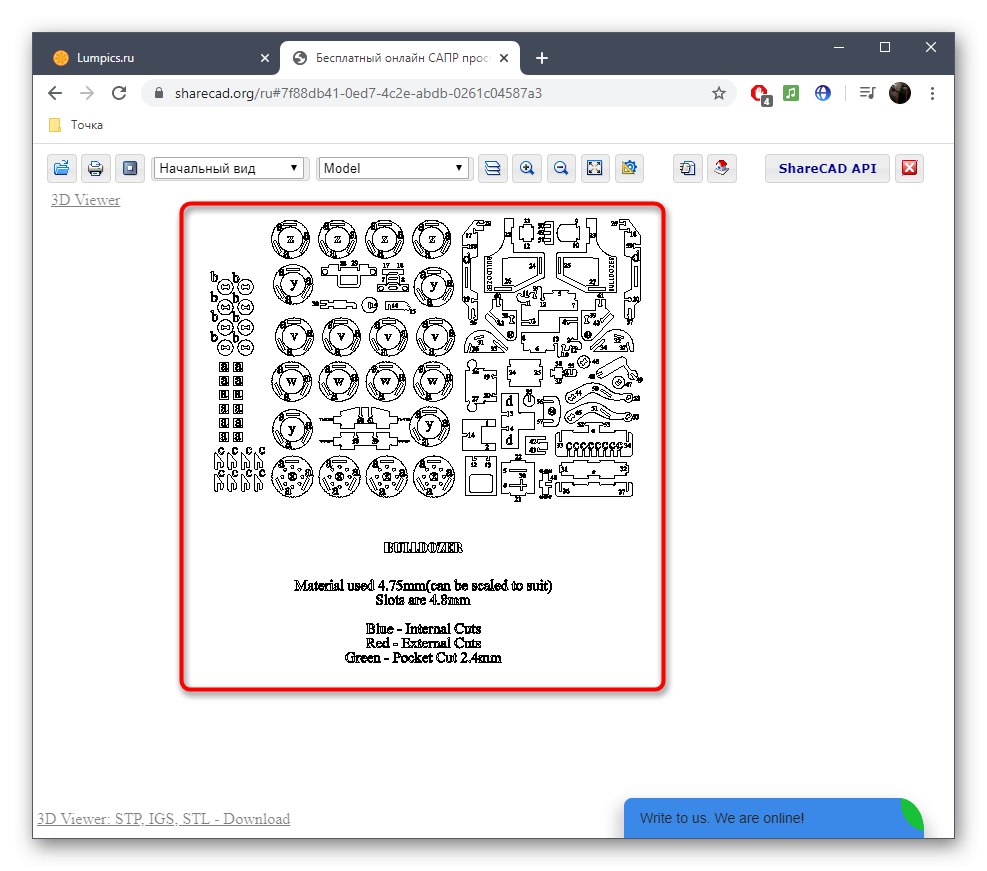Open the blue globe extension

pyautogui.click(x=823, y=93)
